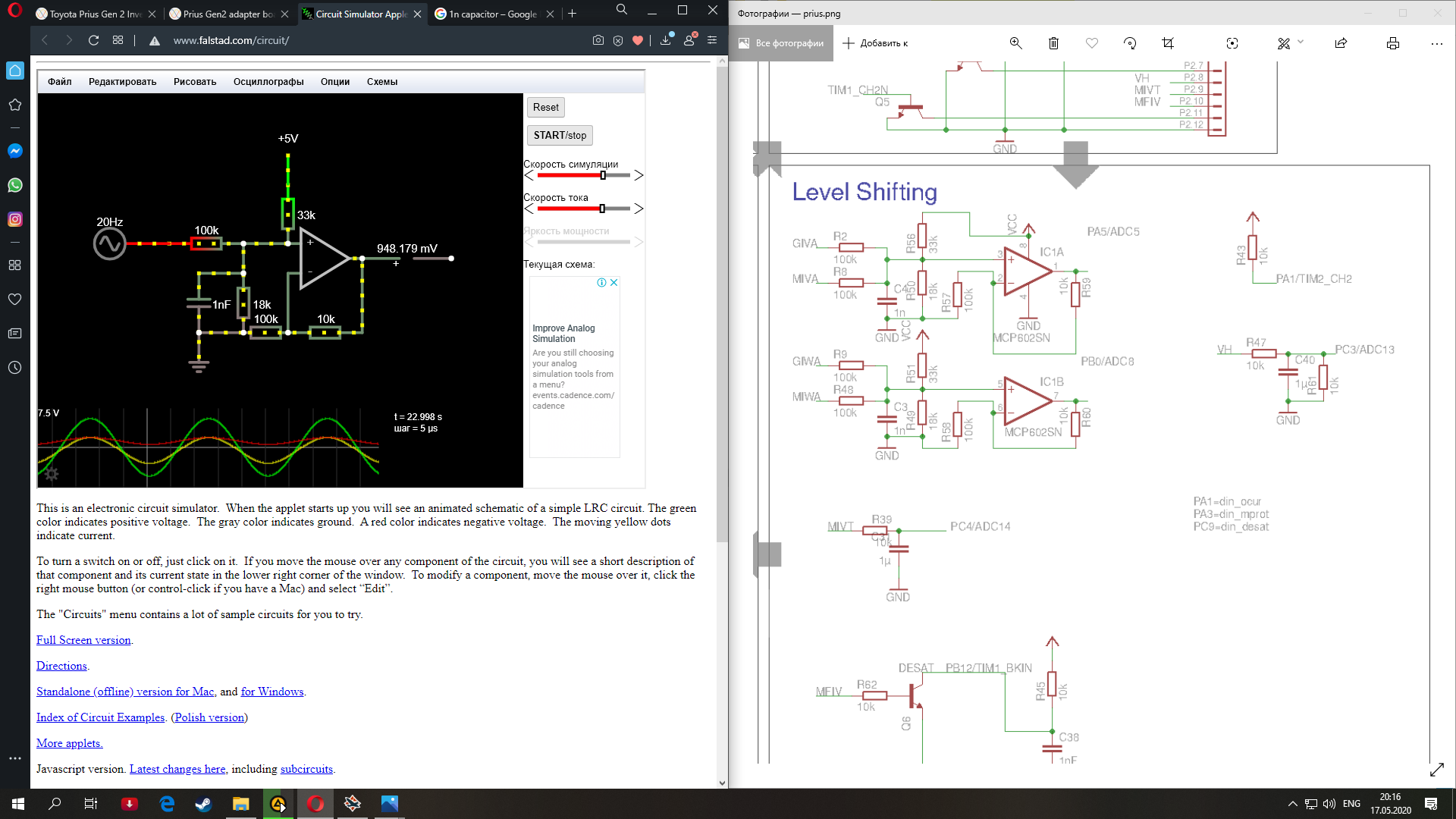
Task: Adjust the simulation speed slider handle
Action: (x=603, y=175)
